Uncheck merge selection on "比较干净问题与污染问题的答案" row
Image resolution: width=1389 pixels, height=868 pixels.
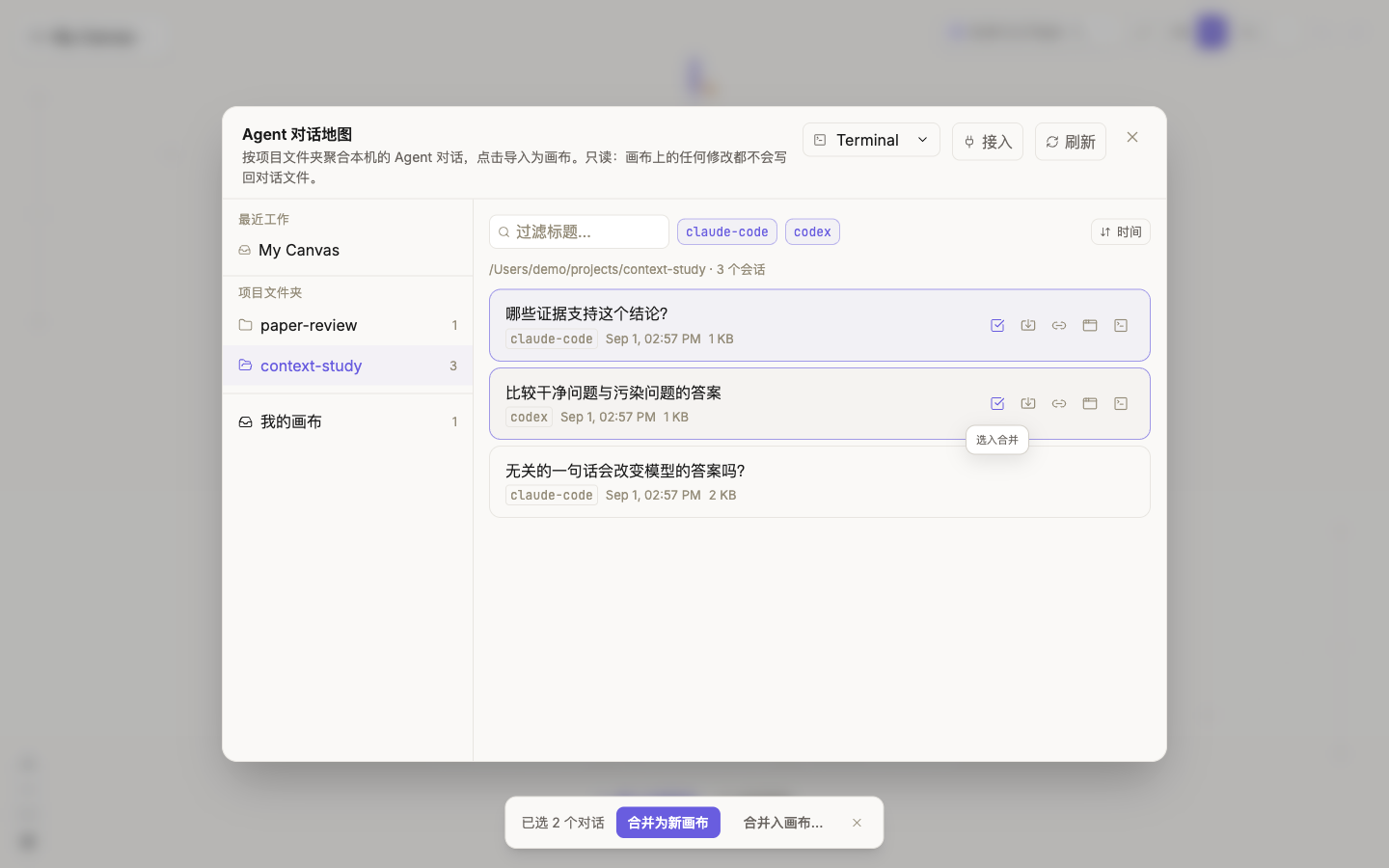point(997,404)
